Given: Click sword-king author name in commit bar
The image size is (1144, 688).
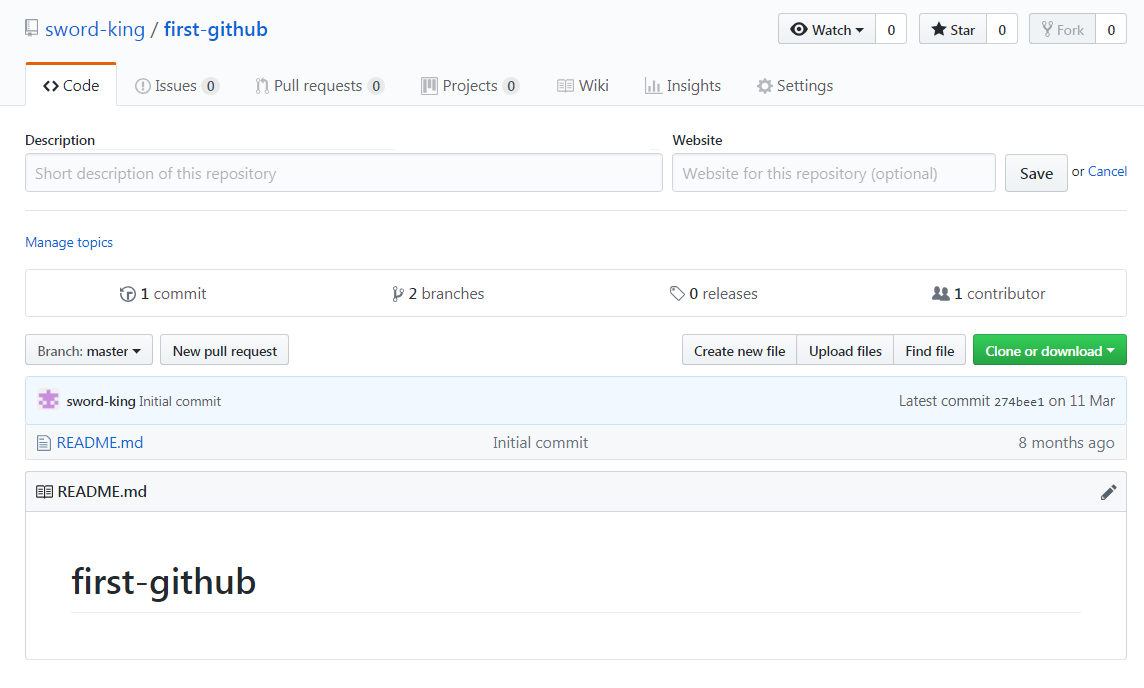Looking at the screenshot, I should [x=101, y=401].
